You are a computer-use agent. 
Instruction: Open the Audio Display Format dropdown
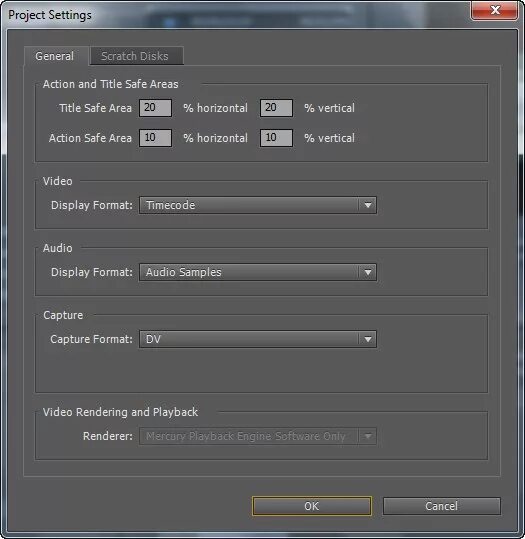click(258, 272)
